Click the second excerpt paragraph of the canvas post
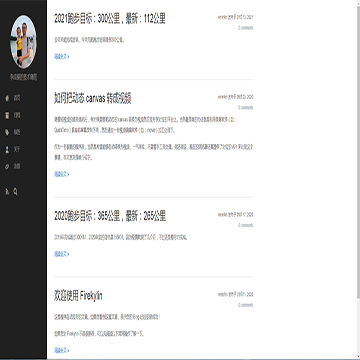The image size is (360, 360). 154,152
